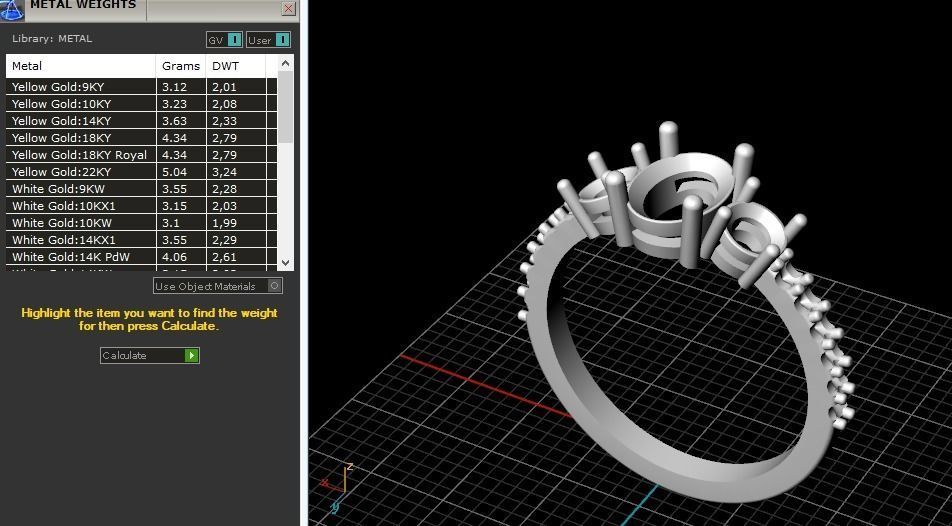Select the Yellow Gold:18KY Royal row
The image size is (952, 526).
[x=141, y=155]
